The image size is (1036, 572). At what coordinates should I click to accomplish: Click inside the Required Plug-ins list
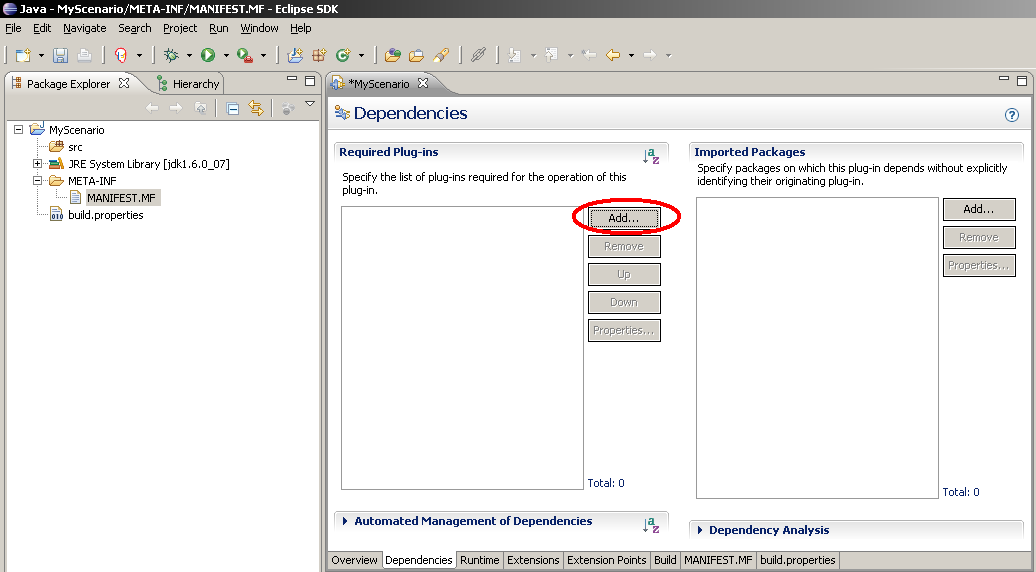click(462, 348)
